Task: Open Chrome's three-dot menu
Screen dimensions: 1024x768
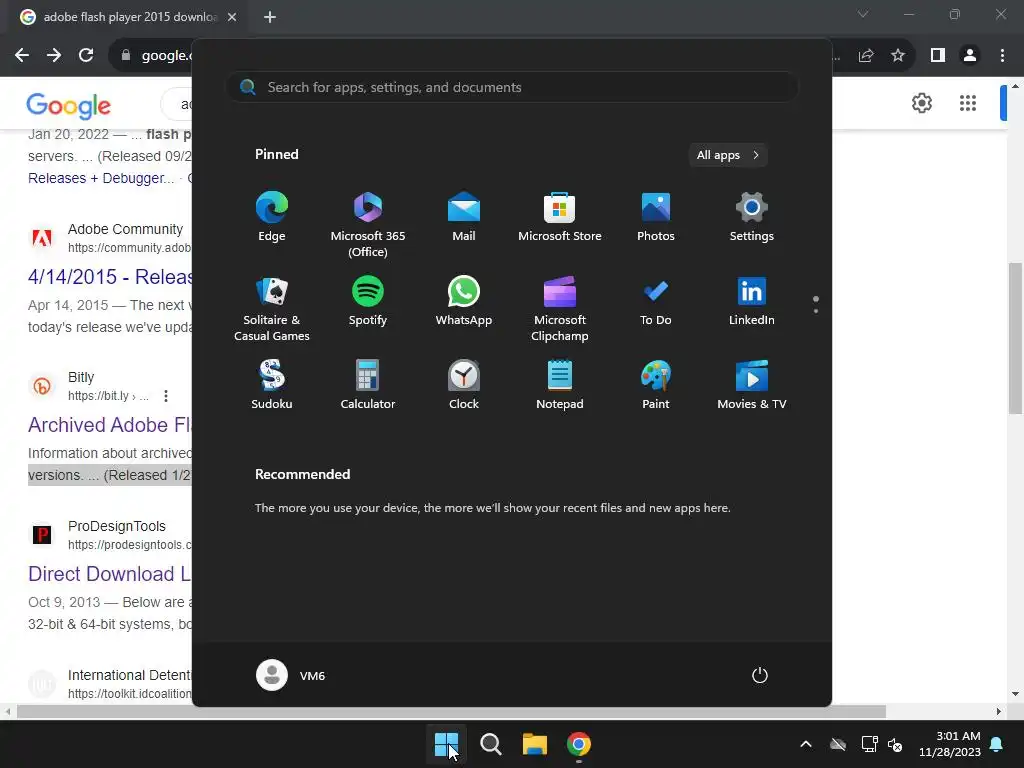Action: (1002, 56)
